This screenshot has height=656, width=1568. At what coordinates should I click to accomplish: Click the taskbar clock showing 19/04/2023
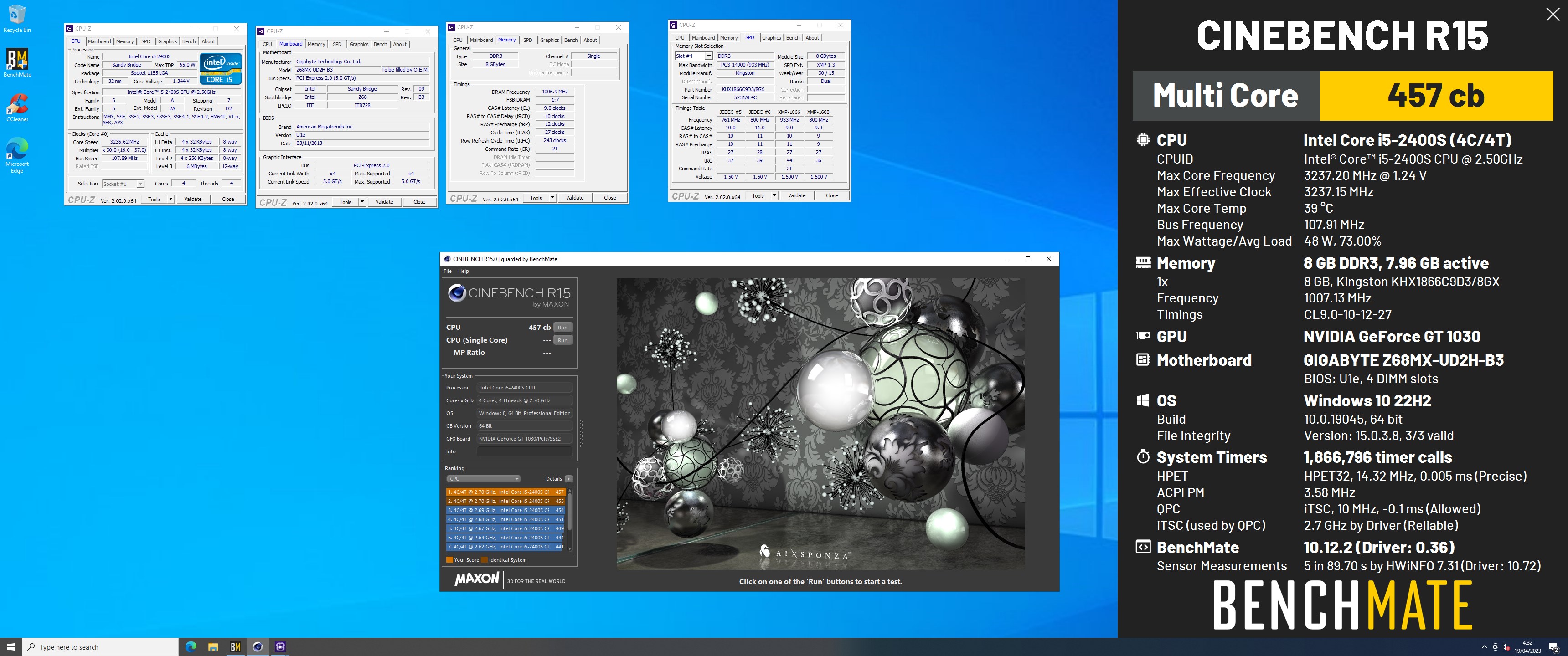pos(1528,647)
